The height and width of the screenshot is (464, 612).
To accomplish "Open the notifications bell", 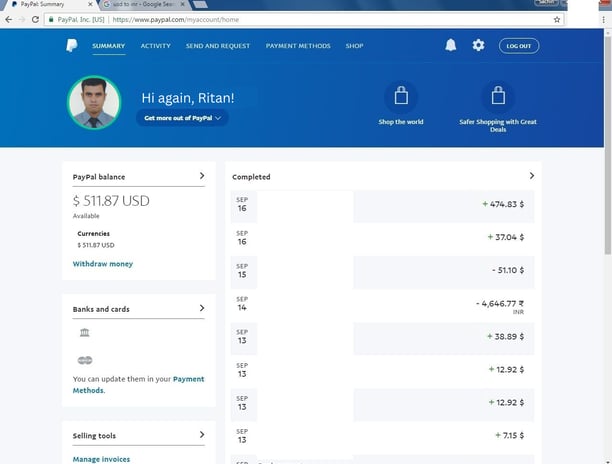I will pos(450,45).
